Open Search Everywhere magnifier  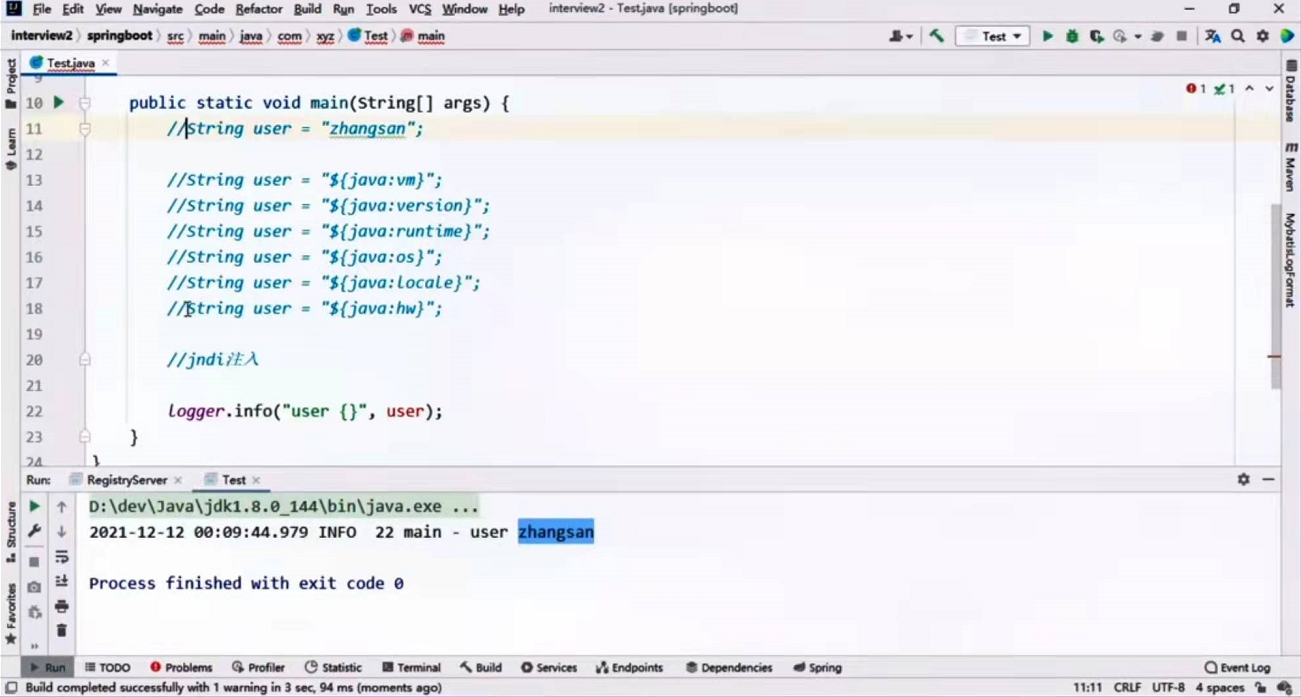1238,36
